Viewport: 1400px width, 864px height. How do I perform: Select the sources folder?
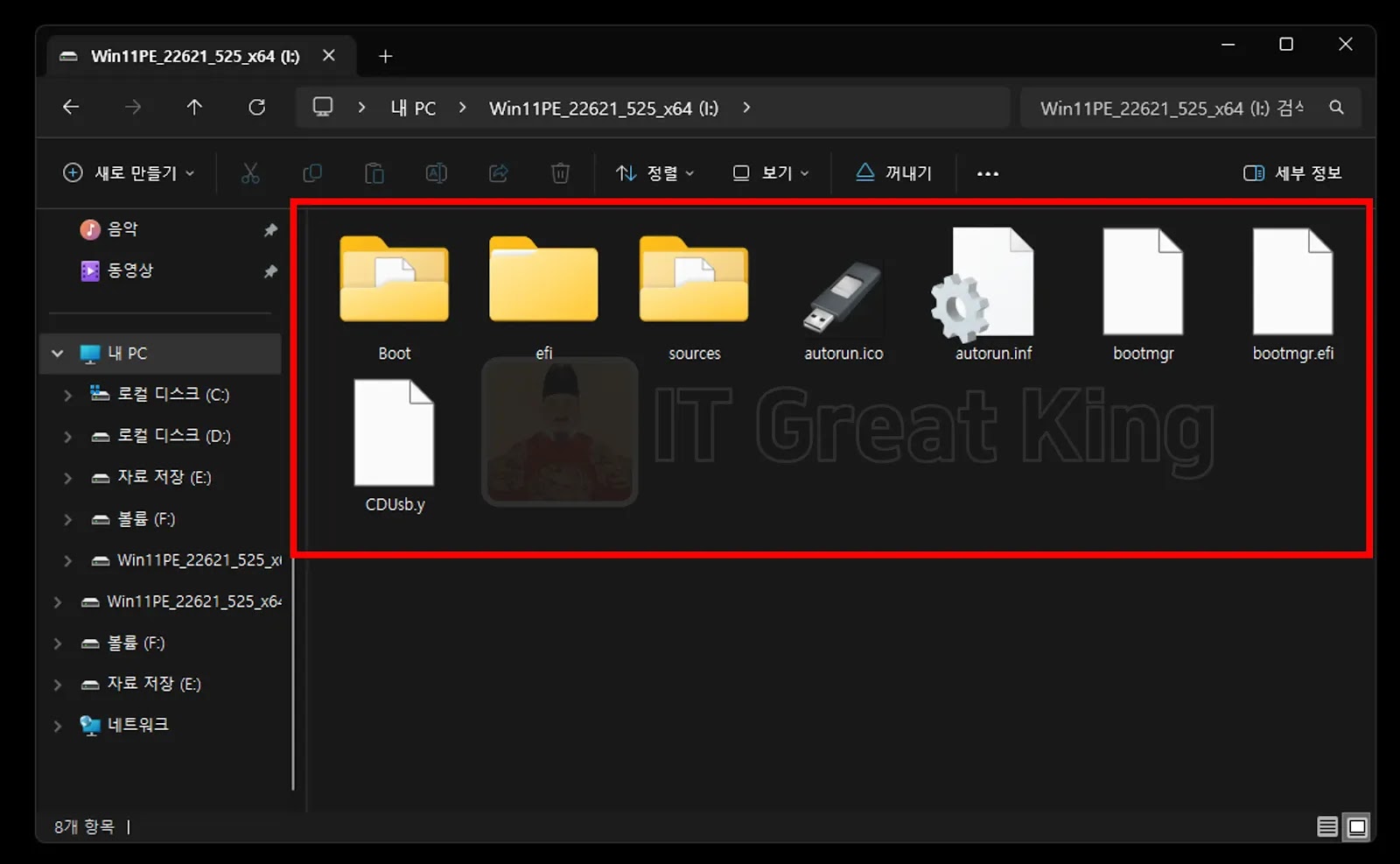(694, 298)
